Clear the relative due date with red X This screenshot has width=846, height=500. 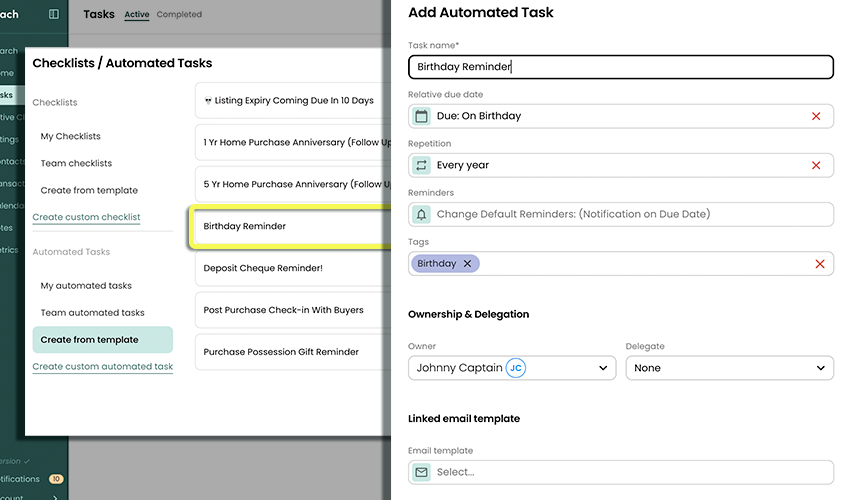tap(816, 116)
